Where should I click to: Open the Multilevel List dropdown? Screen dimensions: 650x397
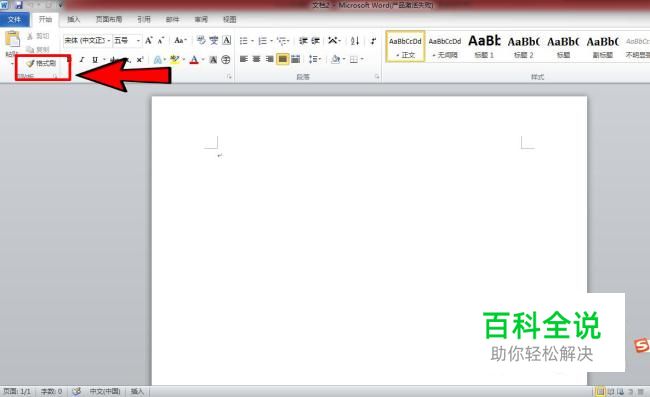tap(284, 41)
